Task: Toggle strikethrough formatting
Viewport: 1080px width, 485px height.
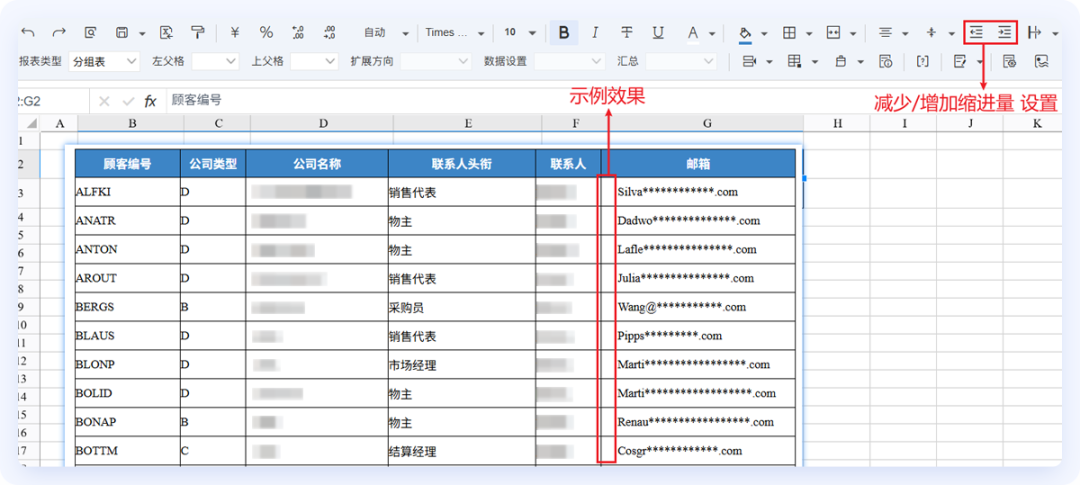Action: [627, 32]
